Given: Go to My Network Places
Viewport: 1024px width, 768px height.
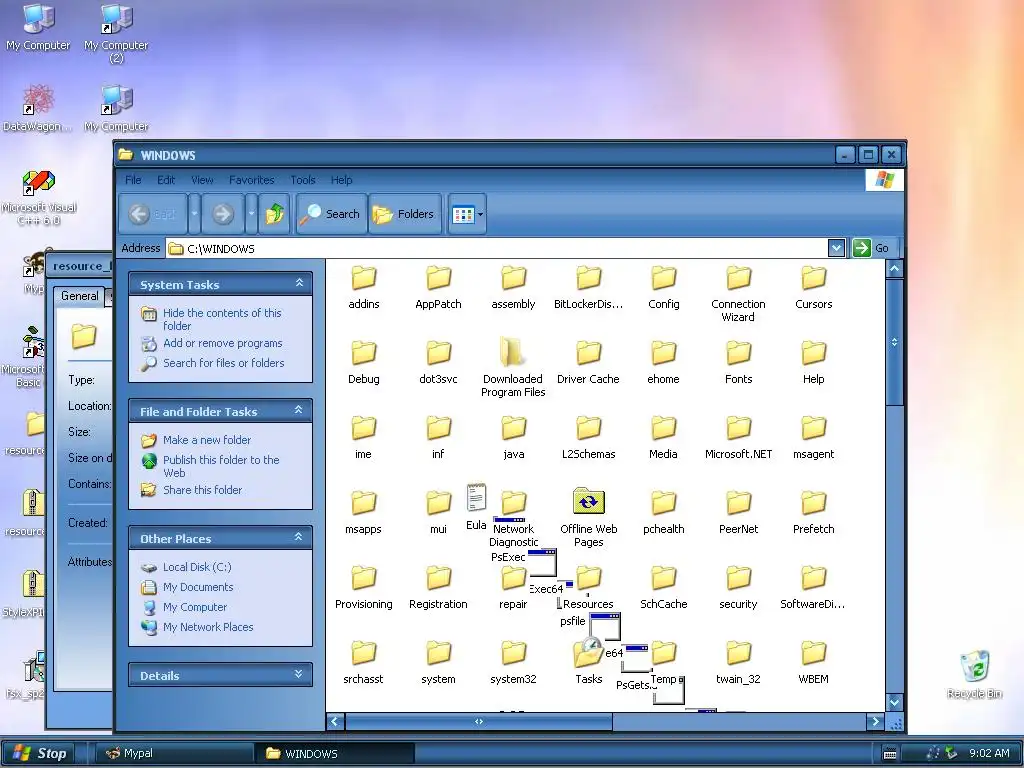Looking at the screenshot, I should tap(208, 627).
